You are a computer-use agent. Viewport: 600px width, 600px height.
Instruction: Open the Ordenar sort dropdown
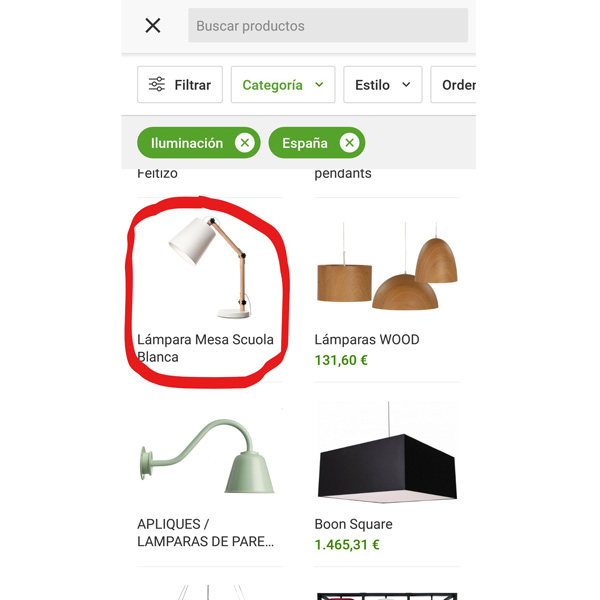coord(453,85)
